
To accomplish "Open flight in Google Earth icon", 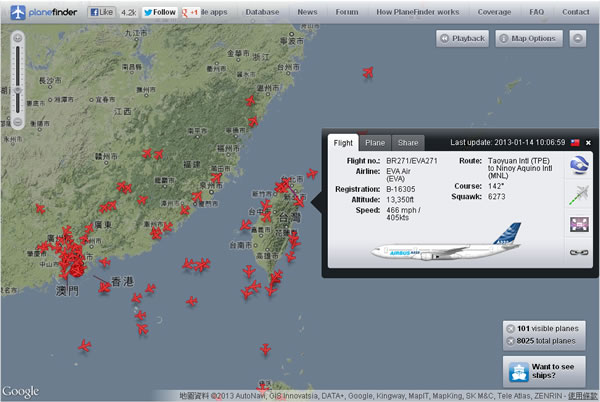I will (579, 165).
